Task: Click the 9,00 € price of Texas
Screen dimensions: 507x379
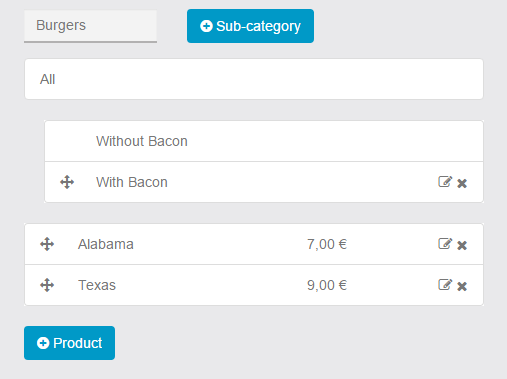Action: [x=327, y=285]
